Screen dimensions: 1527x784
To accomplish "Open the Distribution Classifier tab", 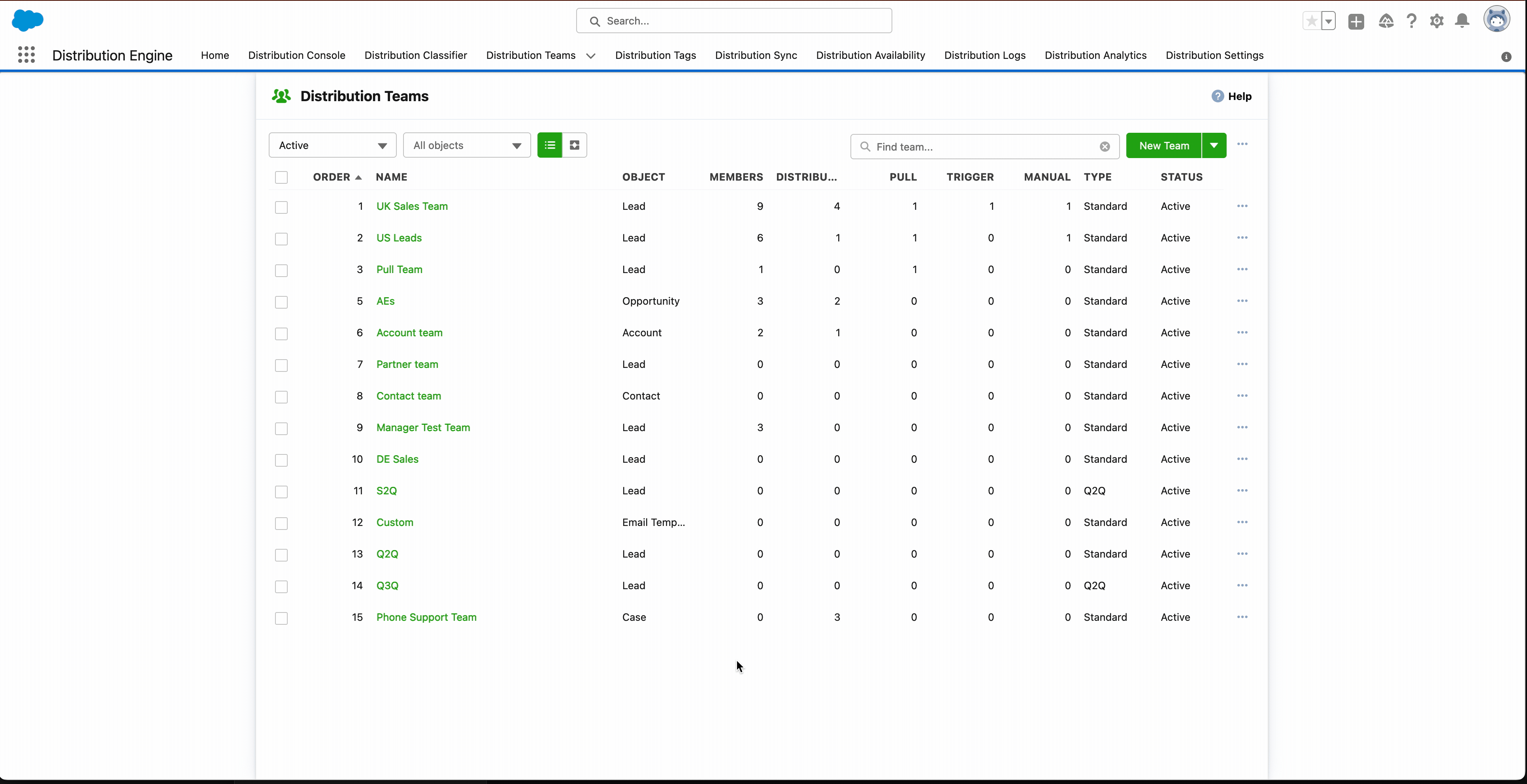I will [416, 55].
